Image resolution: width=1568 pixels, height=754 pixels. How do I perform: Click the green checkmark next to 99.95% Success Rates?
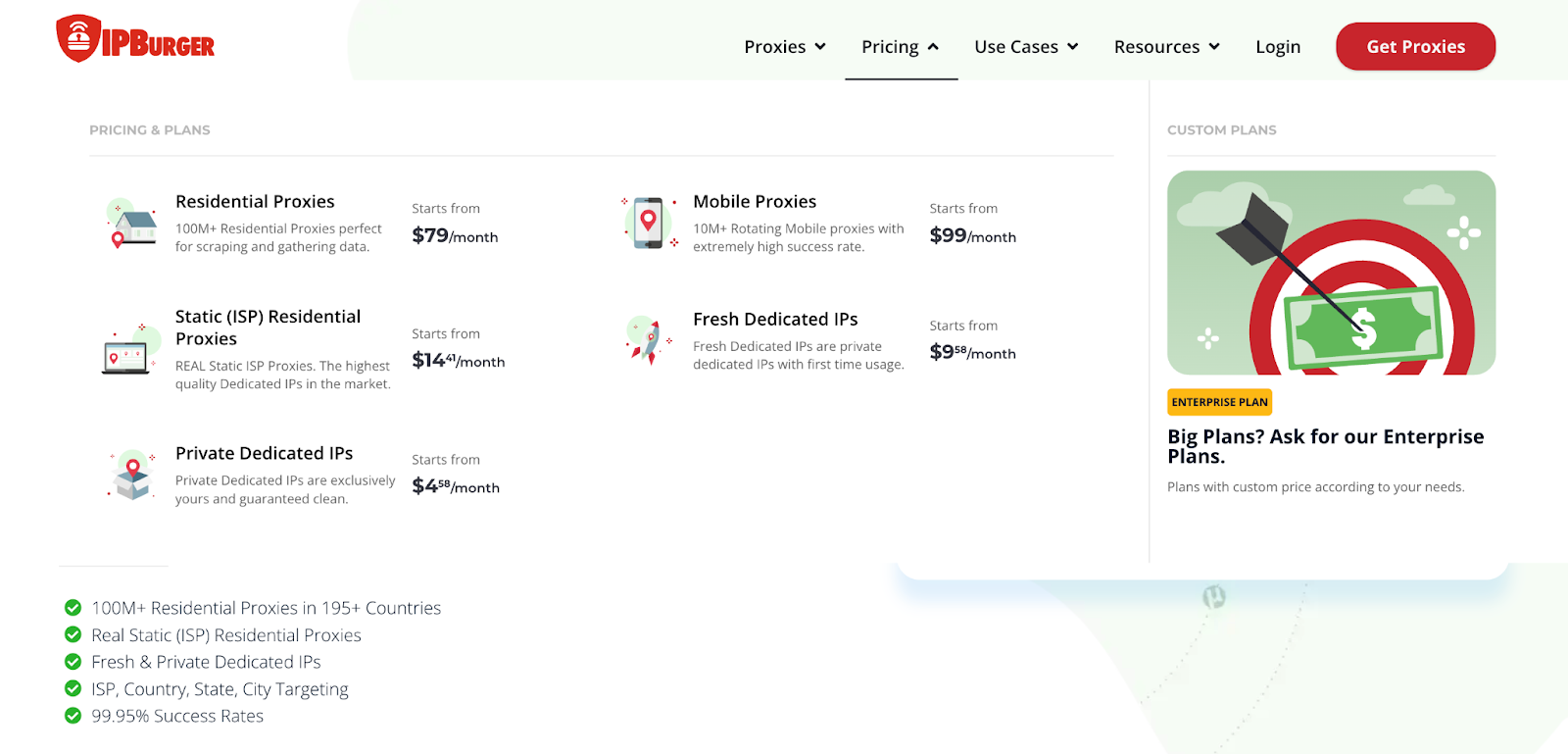point(73,716)
